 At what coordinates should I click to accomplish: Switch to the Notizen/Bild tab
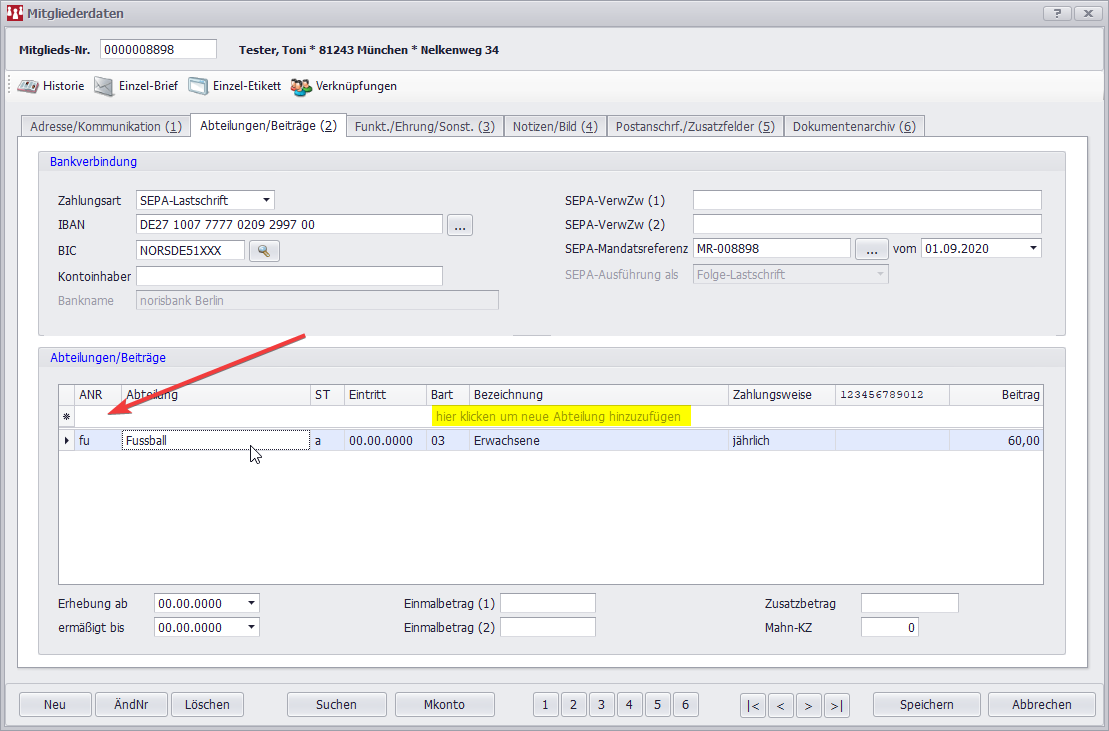554,126
